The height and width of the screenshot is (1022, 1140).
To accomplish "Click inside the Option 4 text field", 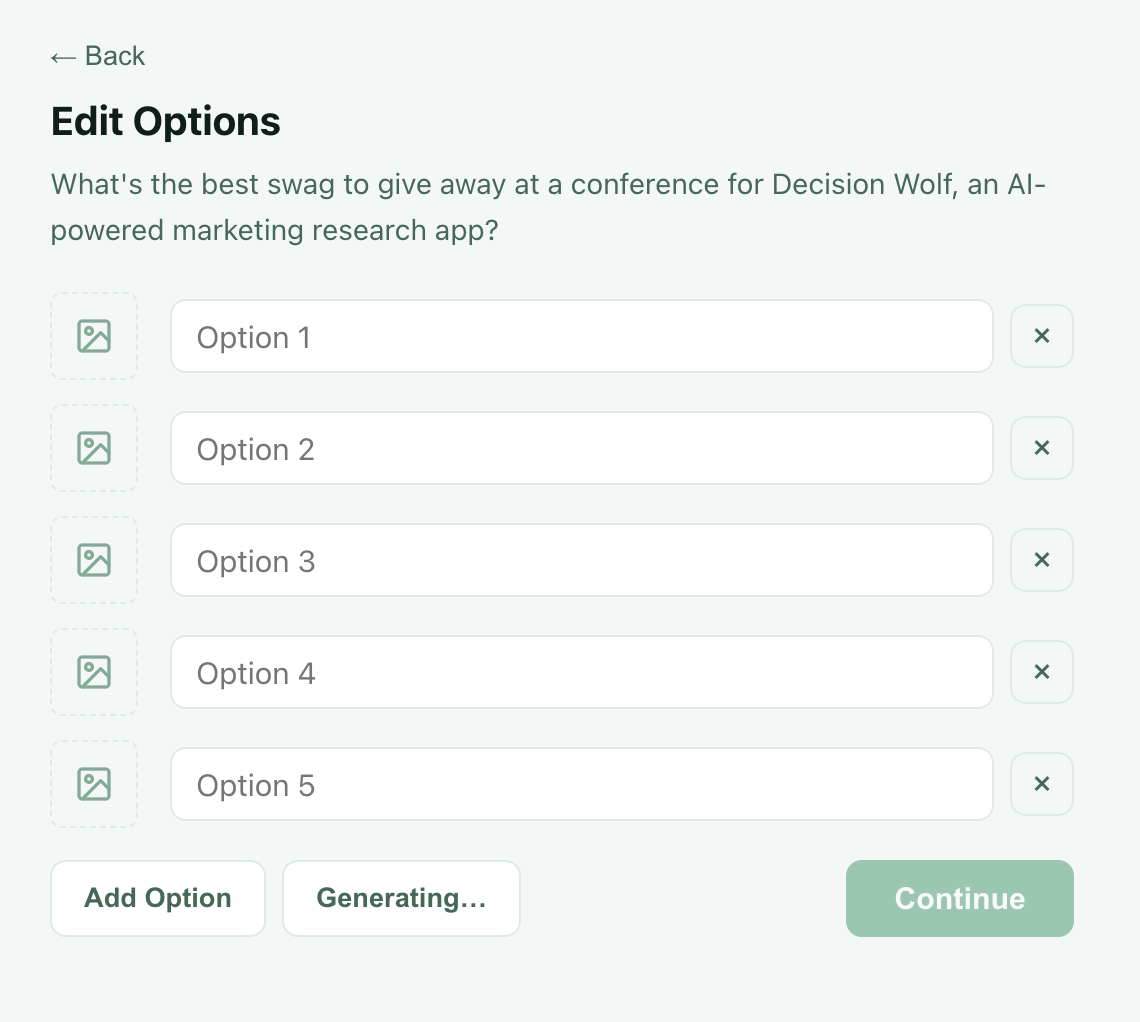I will pos(582,672).
